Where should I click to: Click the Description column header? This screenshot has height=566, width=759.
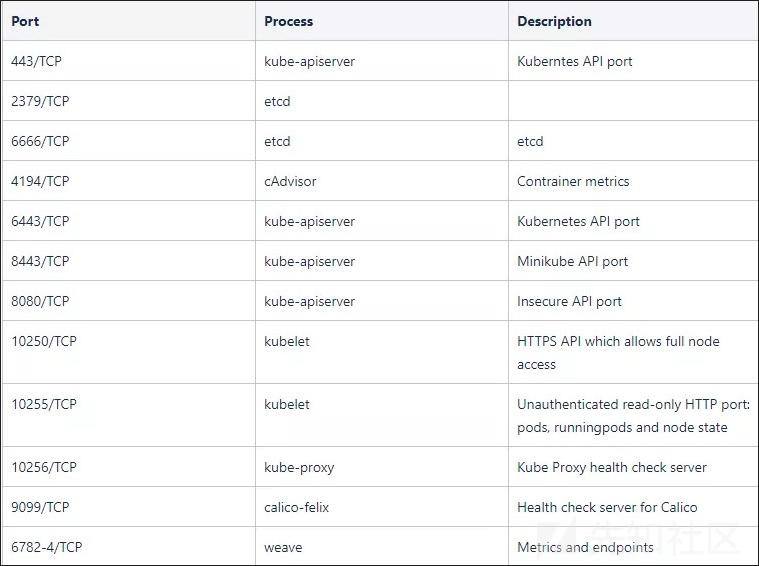554,21
